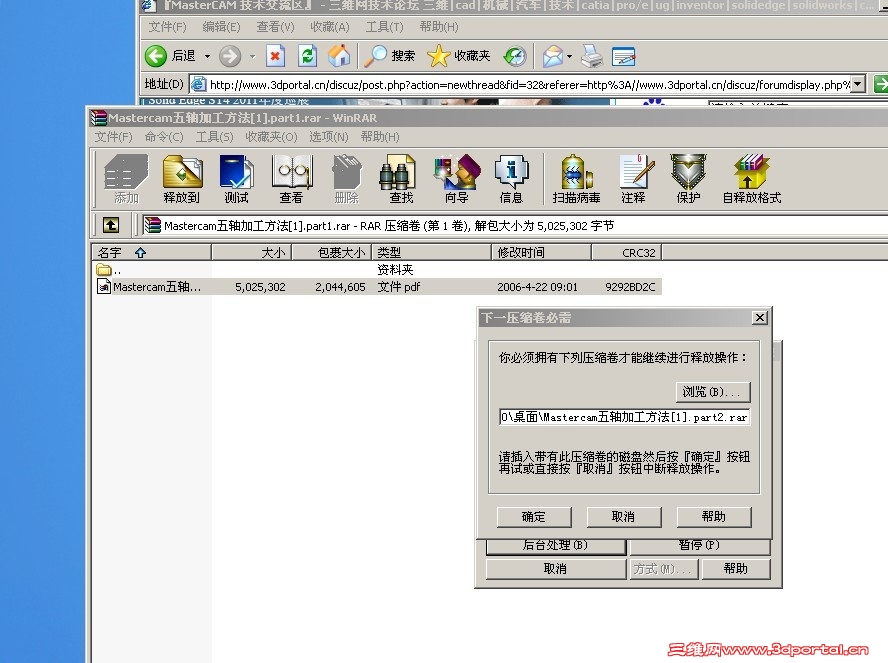The height and width of the screenshot is (663, 888).
Task: Click the browser Go arrow button
Action: click(881, 84)
